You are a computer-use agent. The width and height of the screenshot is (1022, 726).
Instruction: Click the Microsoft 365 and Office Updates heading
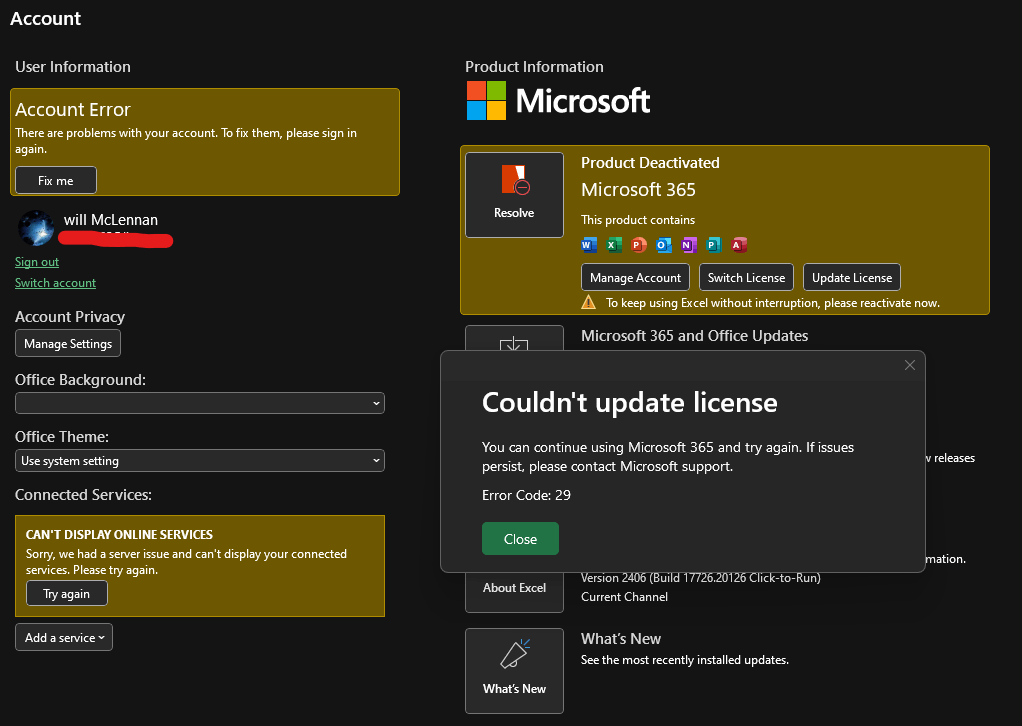point(695,336)
